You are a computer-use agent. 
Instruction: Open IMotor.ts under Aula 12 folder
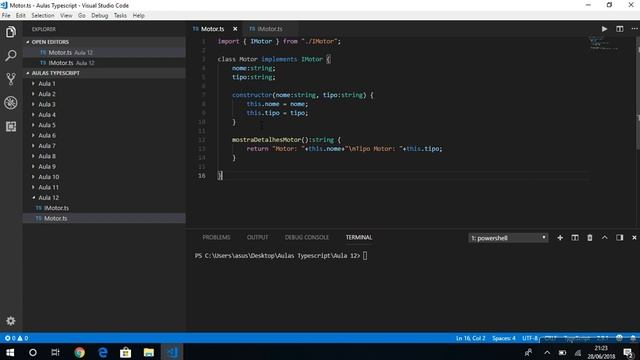tap(104, 208)
